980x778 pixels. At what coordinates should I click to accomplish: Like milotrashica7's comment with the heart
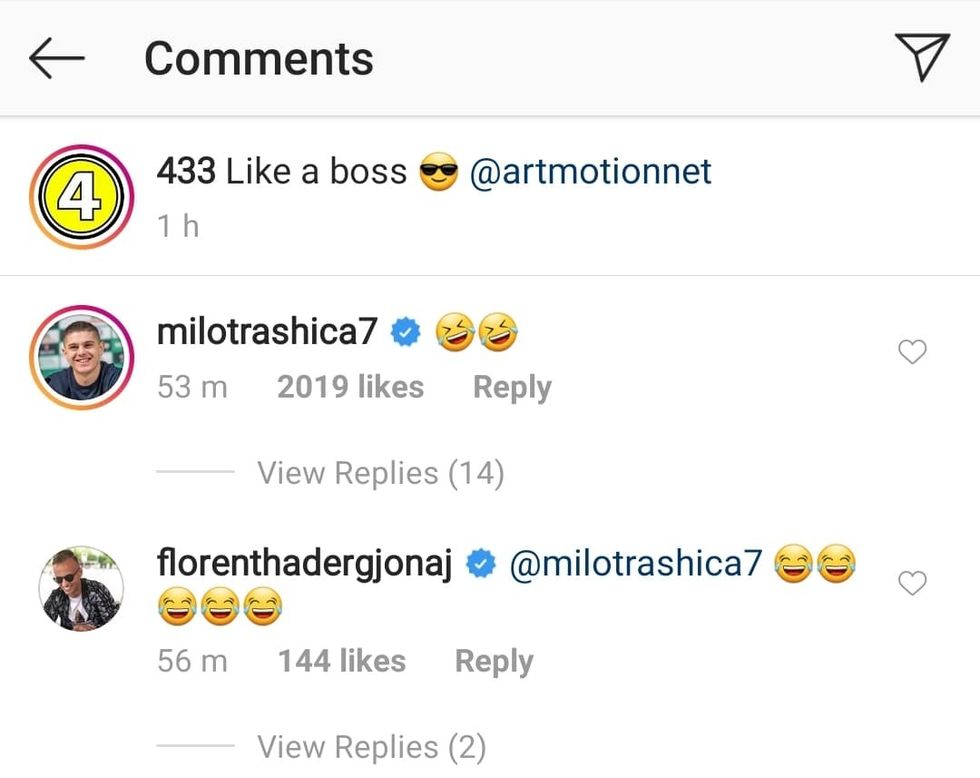(912, 352)
